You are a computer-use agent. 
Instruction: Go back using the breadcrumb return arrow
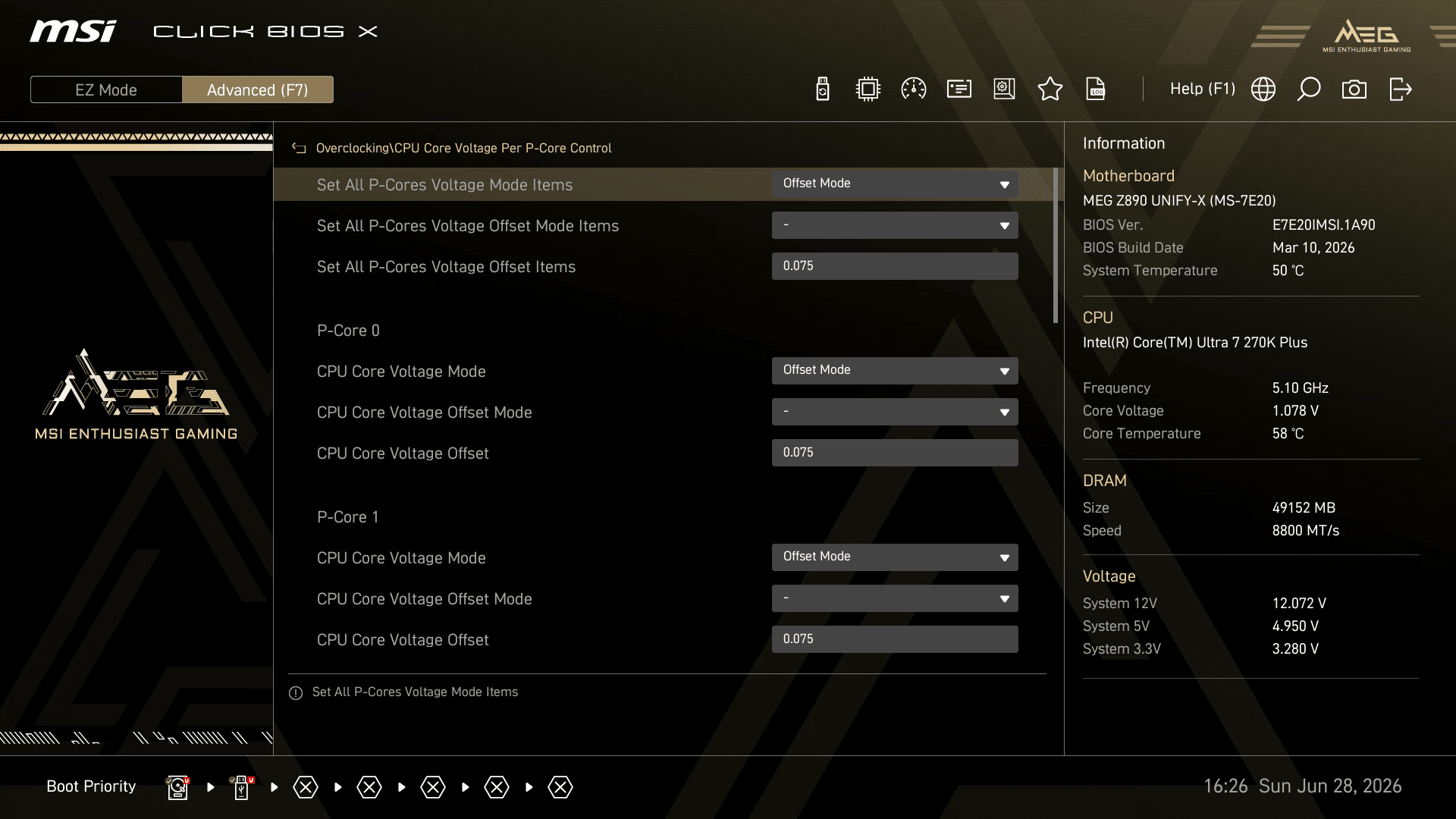coord(299,149)
